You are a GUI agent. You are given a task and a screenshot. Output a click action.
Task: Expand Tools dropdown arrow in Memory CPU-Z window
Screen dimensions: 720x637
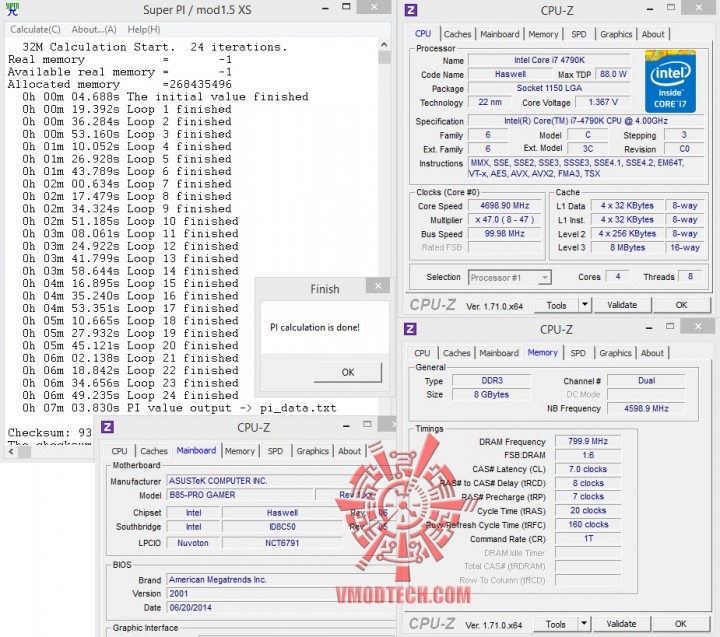[x=584, y=624]
